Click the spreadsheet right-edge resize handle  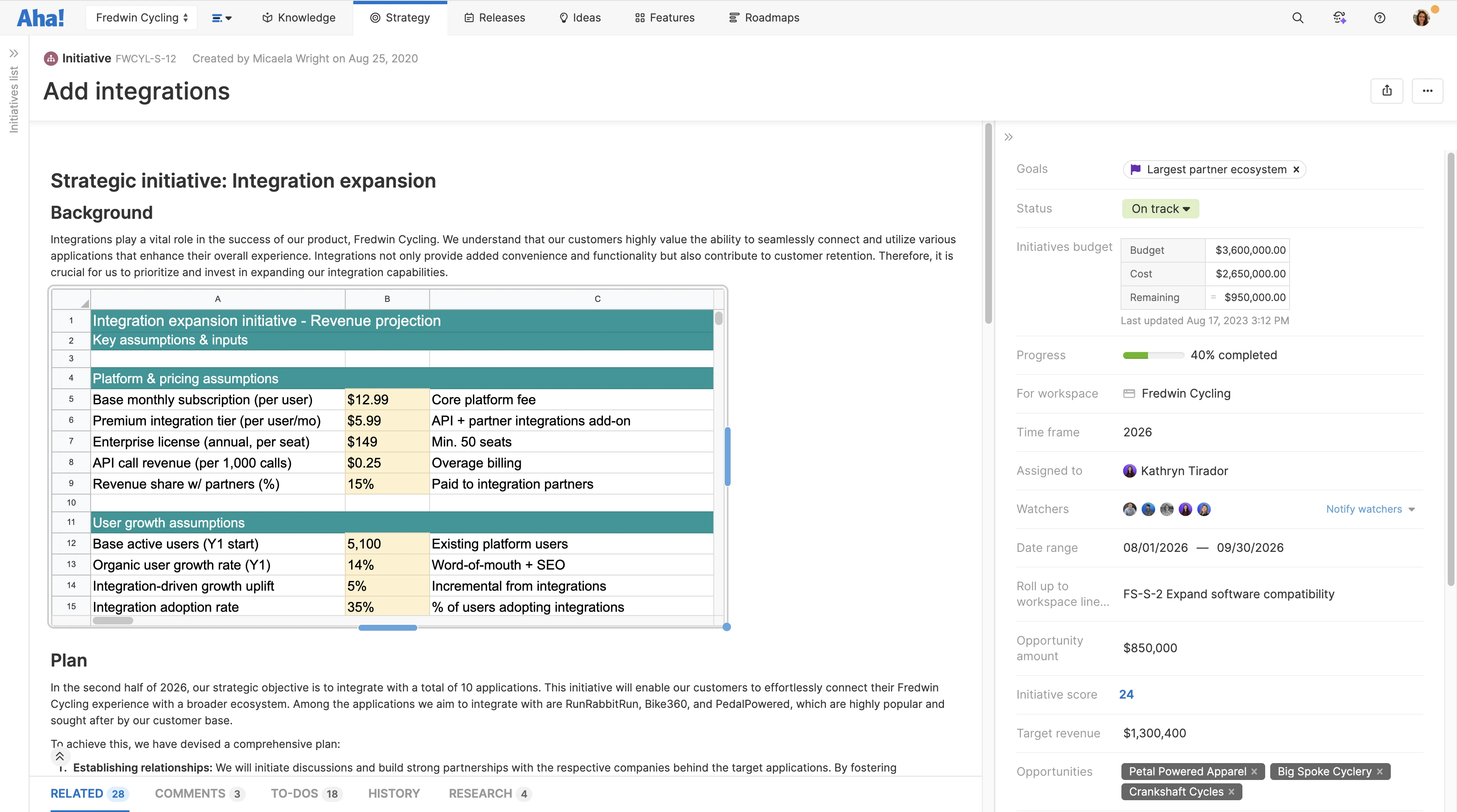(727, 456)
